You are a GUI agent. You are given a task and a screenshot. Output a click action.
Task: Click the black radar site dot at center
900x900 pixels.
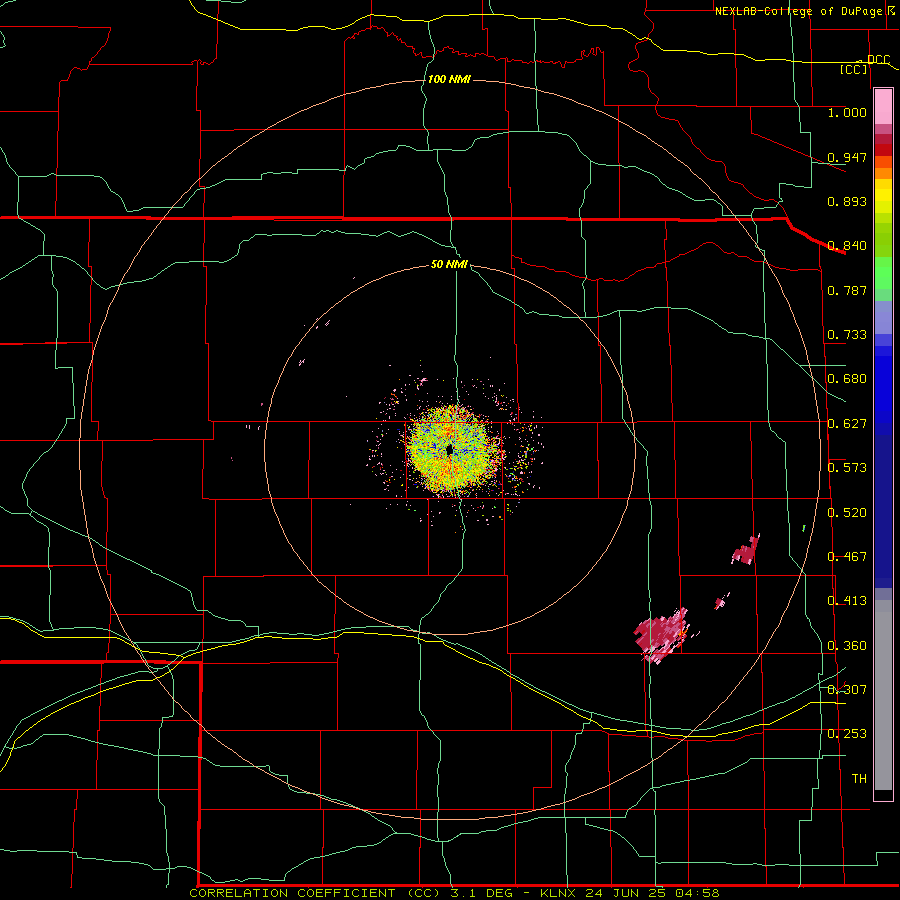pos(450,450)
